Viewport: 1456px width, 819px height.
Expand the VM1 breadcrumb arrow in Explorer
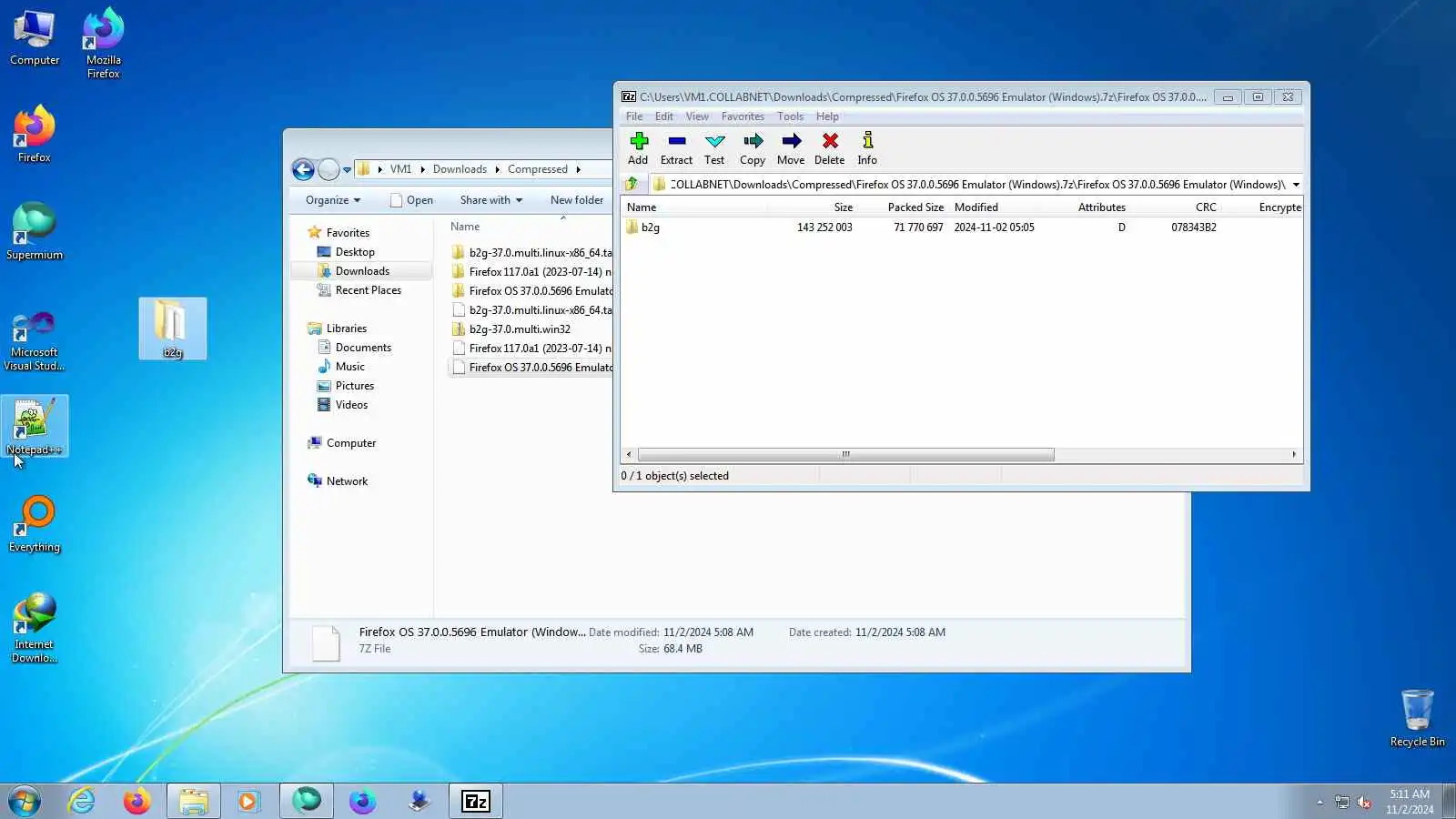click(422, 169)
